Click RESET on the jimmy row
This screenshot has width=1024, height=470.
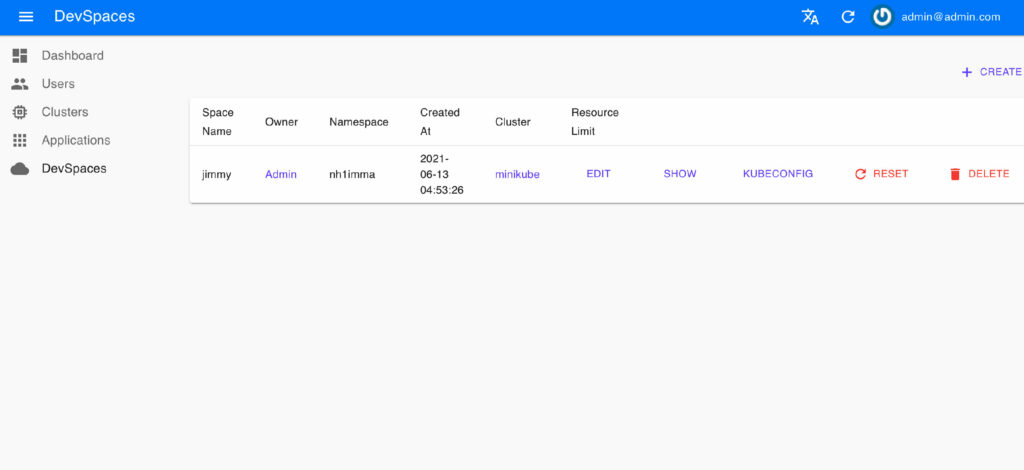[x=881, y=174]
